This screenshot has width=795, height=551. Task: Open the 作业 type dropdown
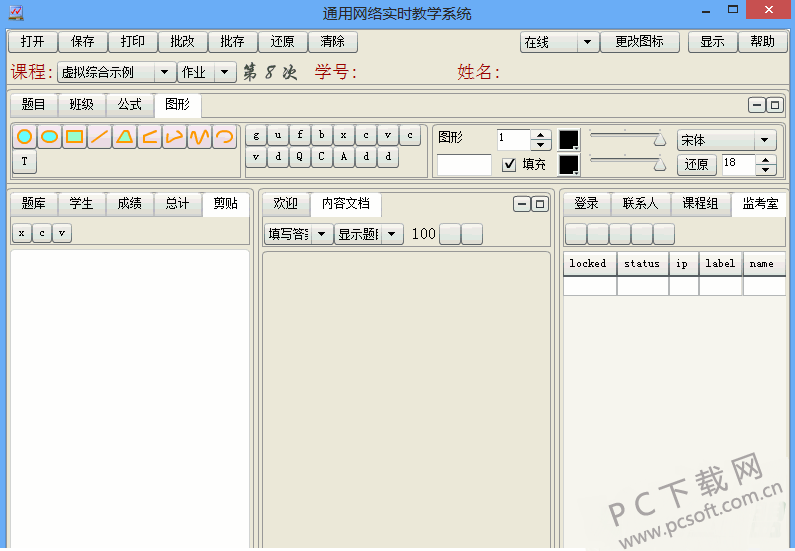[225, 72]
